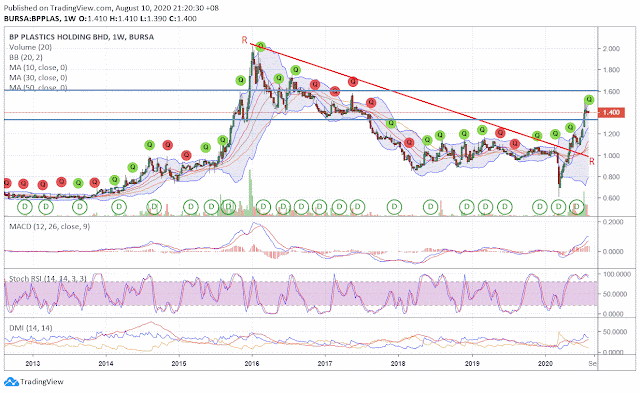640x393 pixels.
Task: Click the 2020 year label on time axis
Action: [x=546, y=363]
